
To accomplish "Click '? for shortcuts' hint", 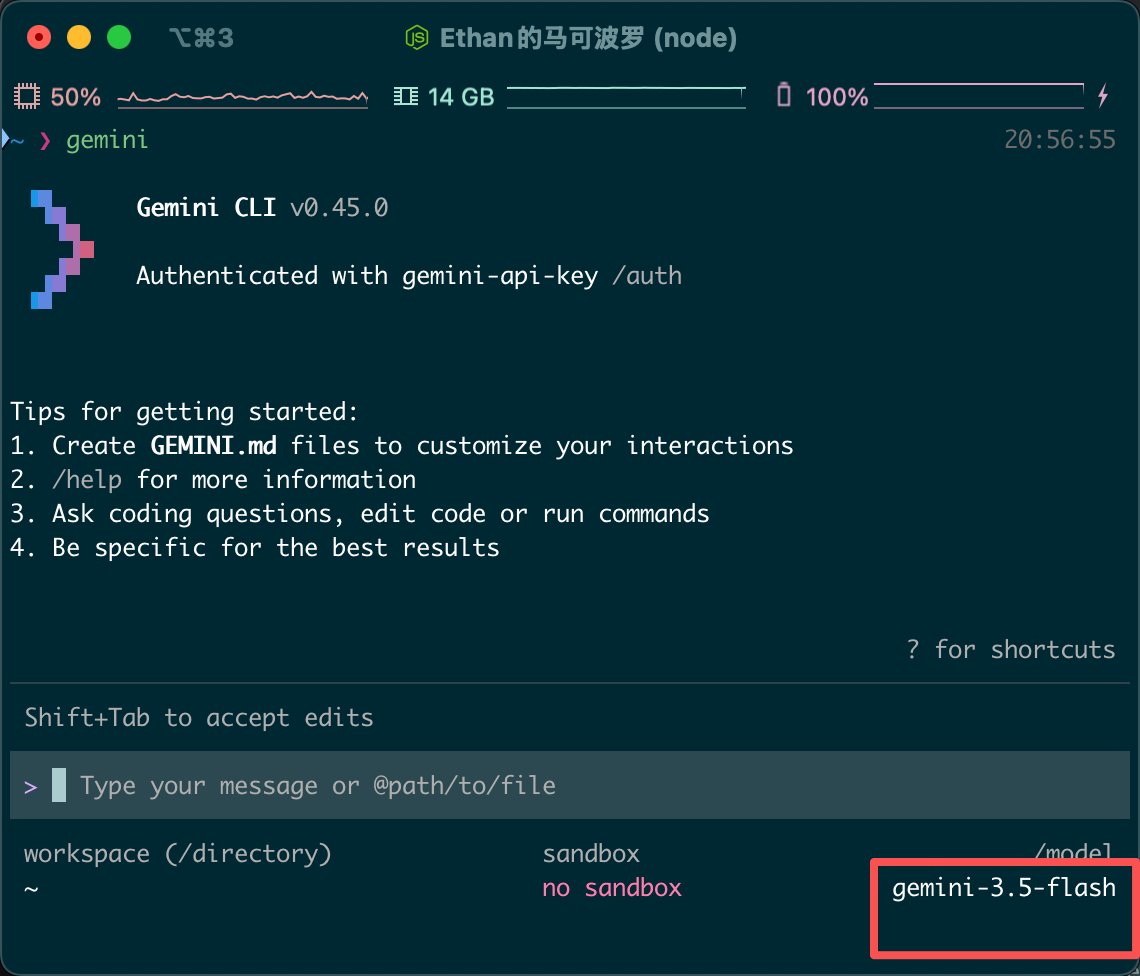I will point(1011,649).
